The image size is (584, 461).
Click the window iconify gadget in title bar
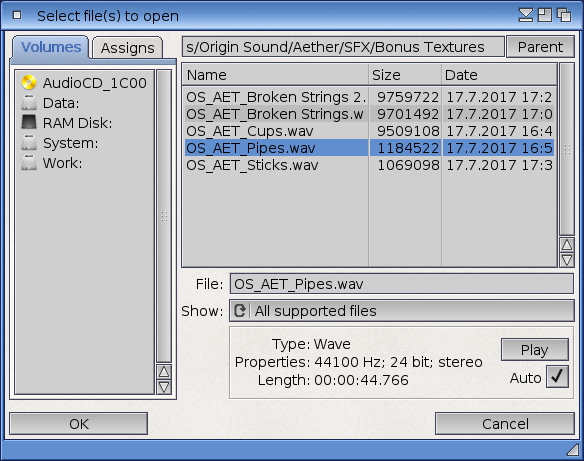pos(526,15)
